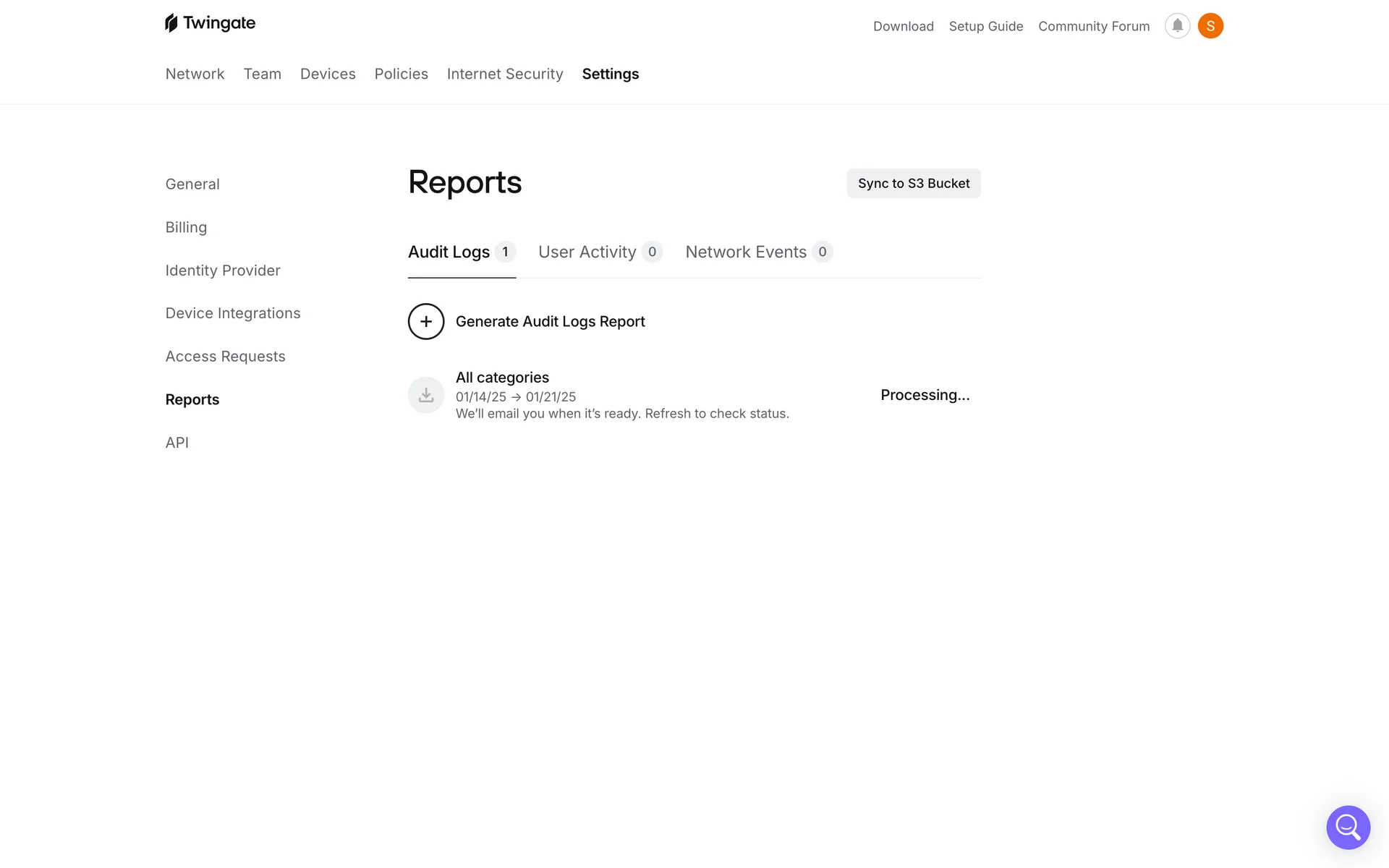
Task: Open the Network menu
Action: click(195, 74)
